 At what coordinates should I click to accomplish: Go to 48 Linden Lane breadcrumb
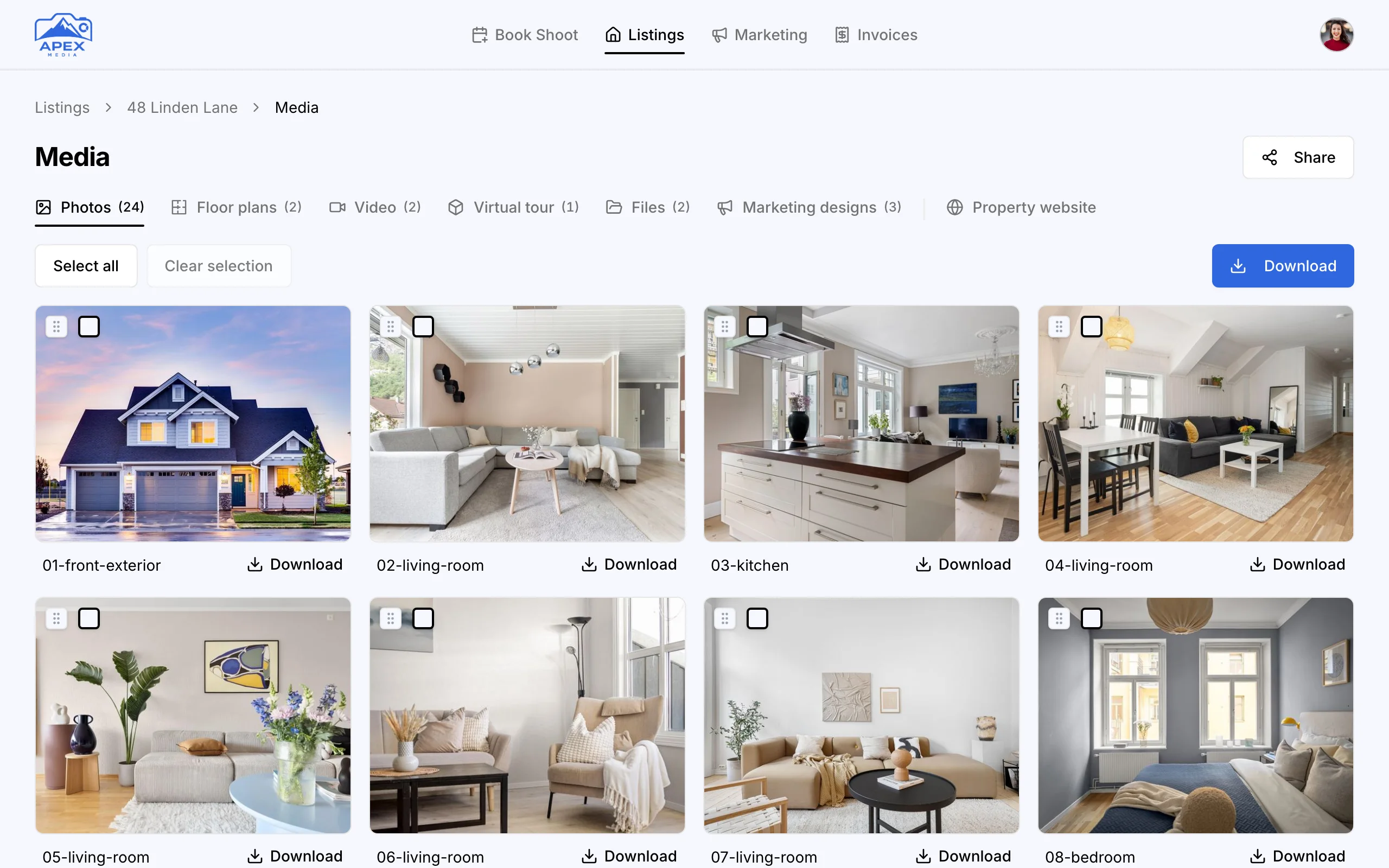point(182,107)
